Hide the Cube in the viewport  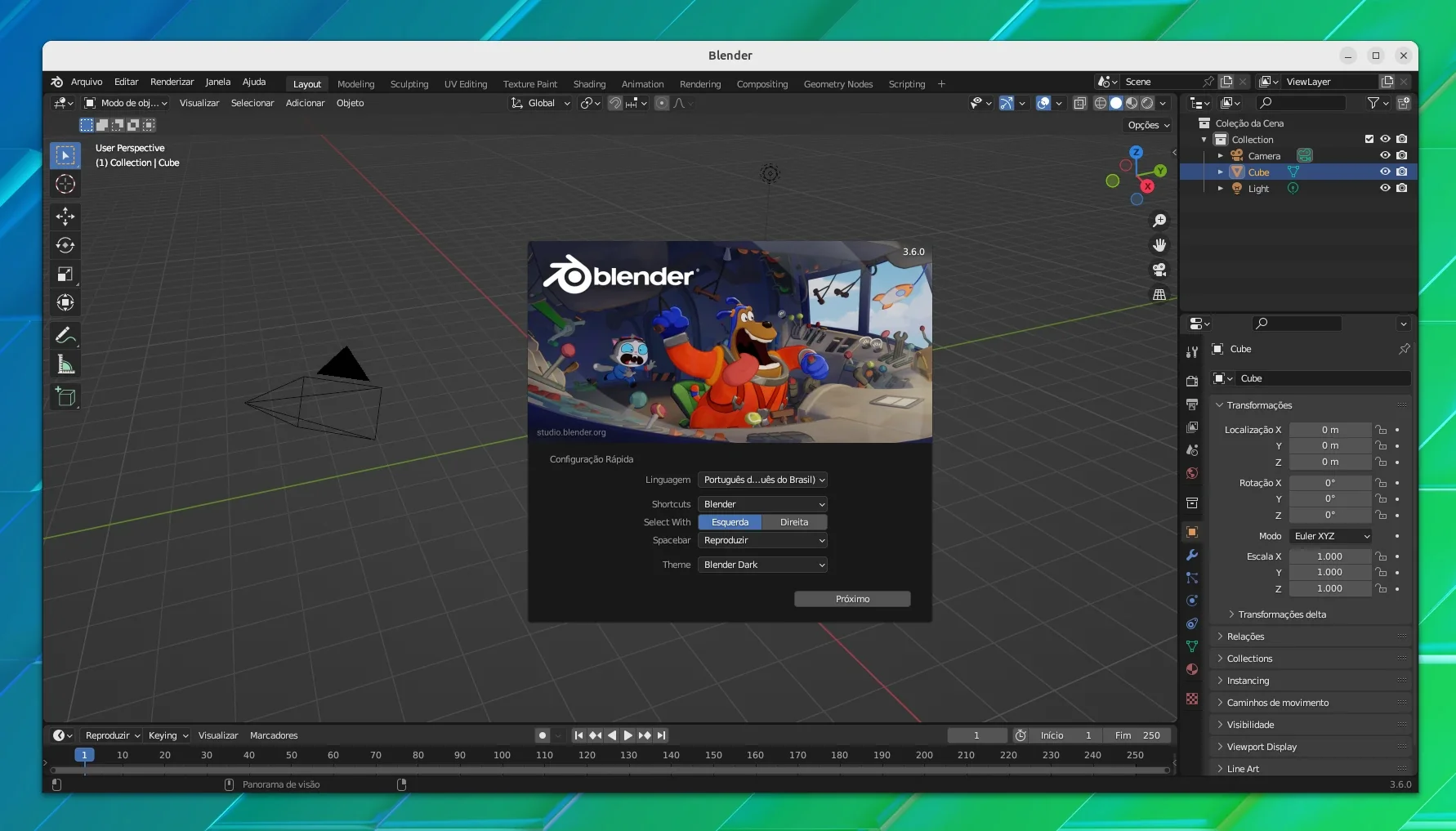point(1385,172)
